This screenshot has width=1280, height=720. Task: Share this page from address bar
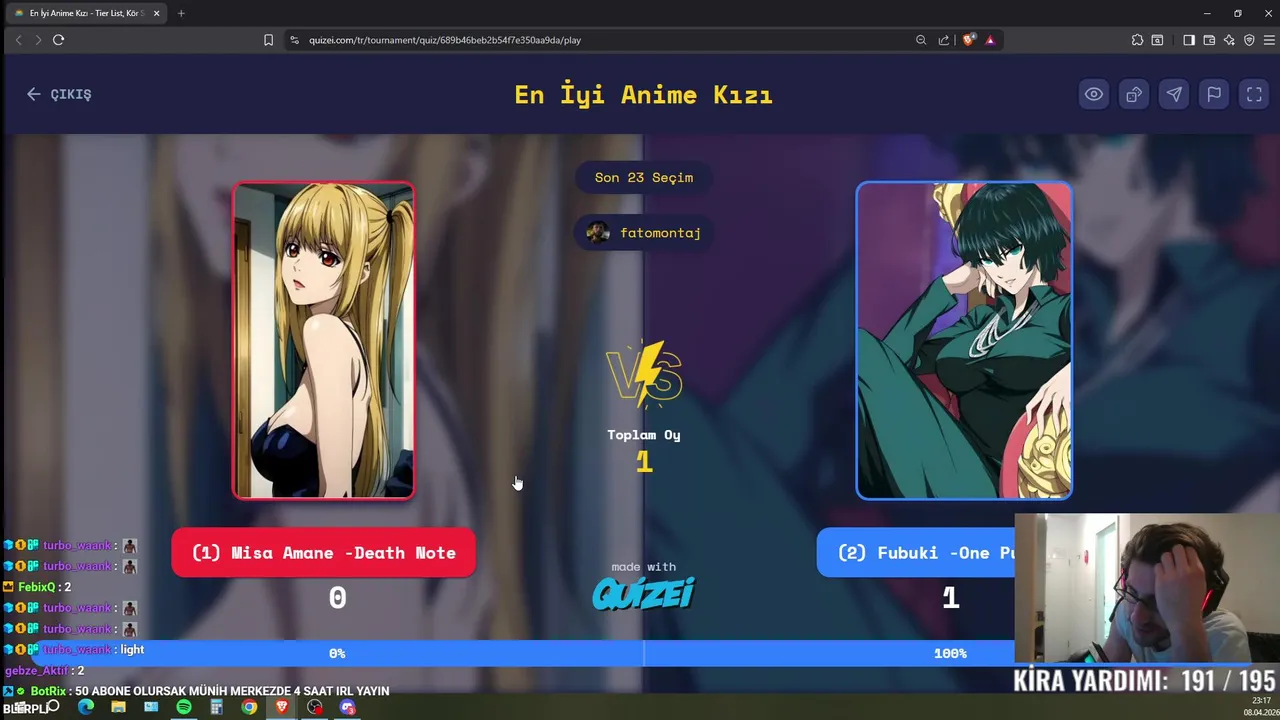(x=944, y=40)
